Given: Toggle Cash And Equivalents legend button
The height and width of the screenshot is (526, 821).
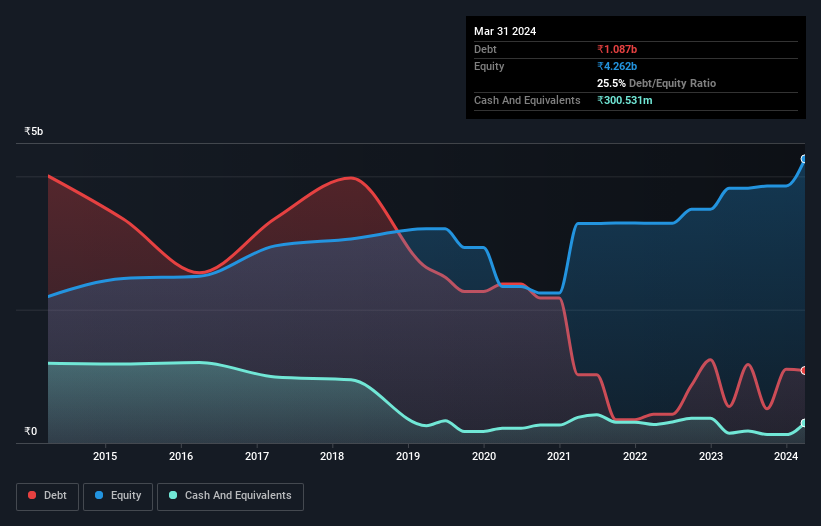Looking at the screenshot, I should (230, 496).
